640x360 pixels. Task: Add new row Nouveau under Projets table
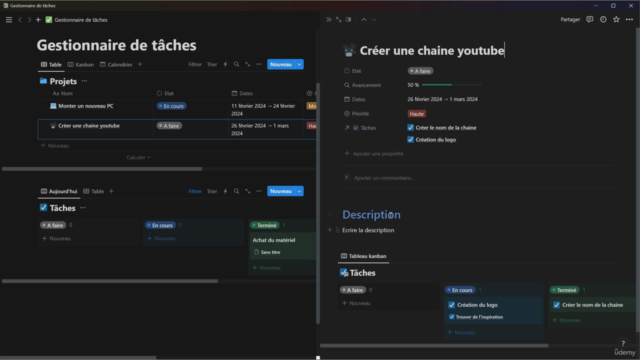tap(55, 145)
